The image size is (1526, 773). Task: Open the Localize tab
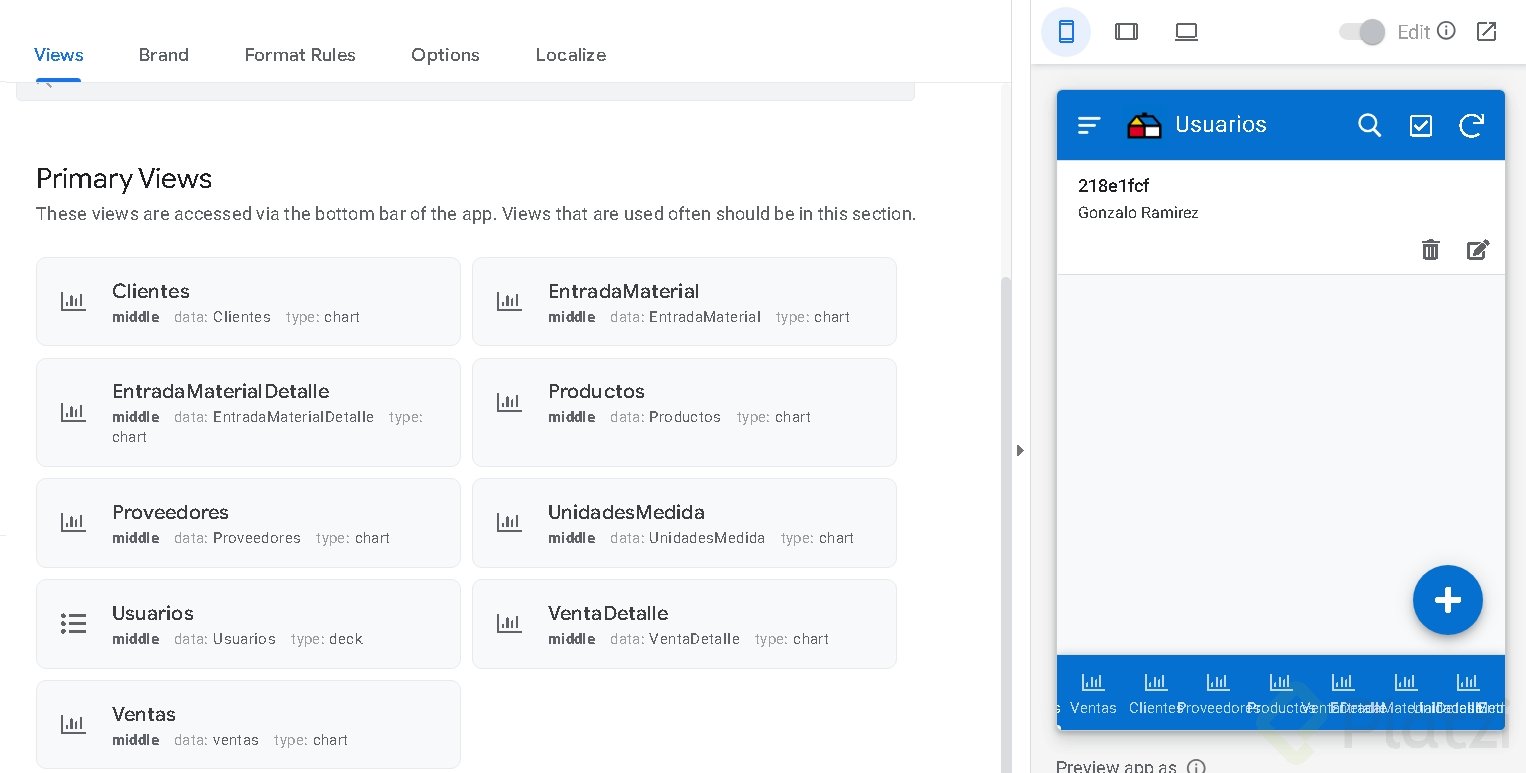coord(570,55)
